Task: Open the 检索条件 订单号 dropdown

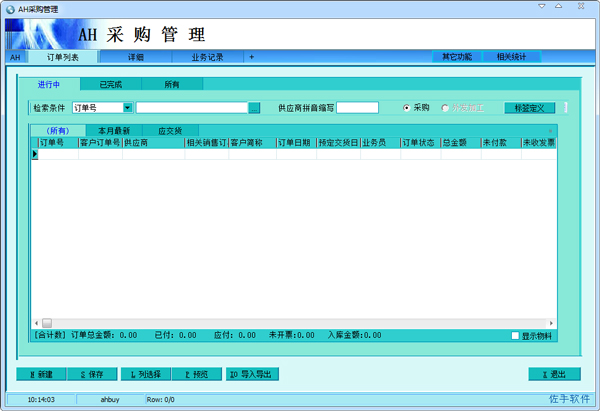Action: click(128, 107)
